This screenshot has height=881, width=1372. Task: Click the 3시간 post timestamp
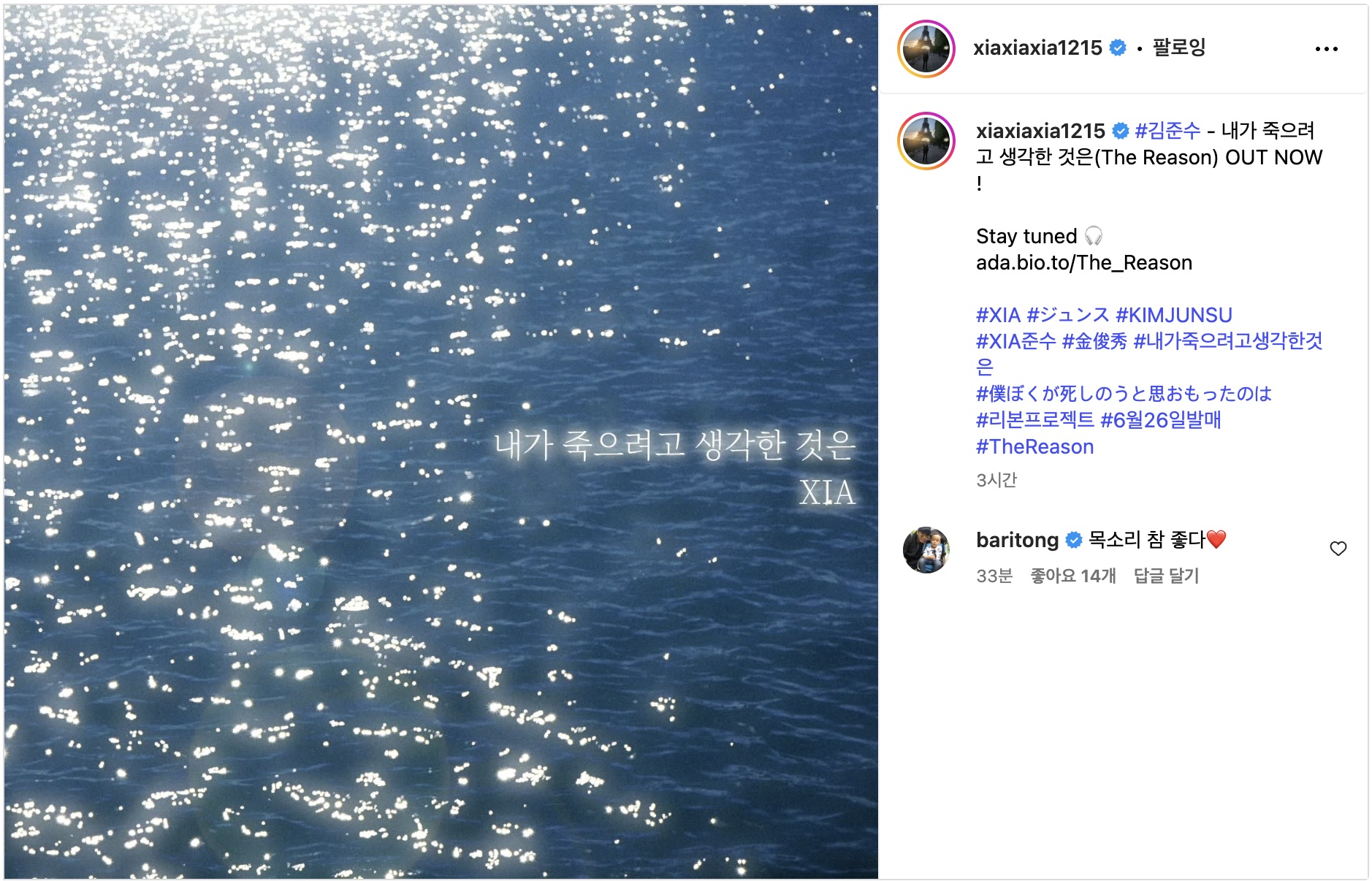996,480
